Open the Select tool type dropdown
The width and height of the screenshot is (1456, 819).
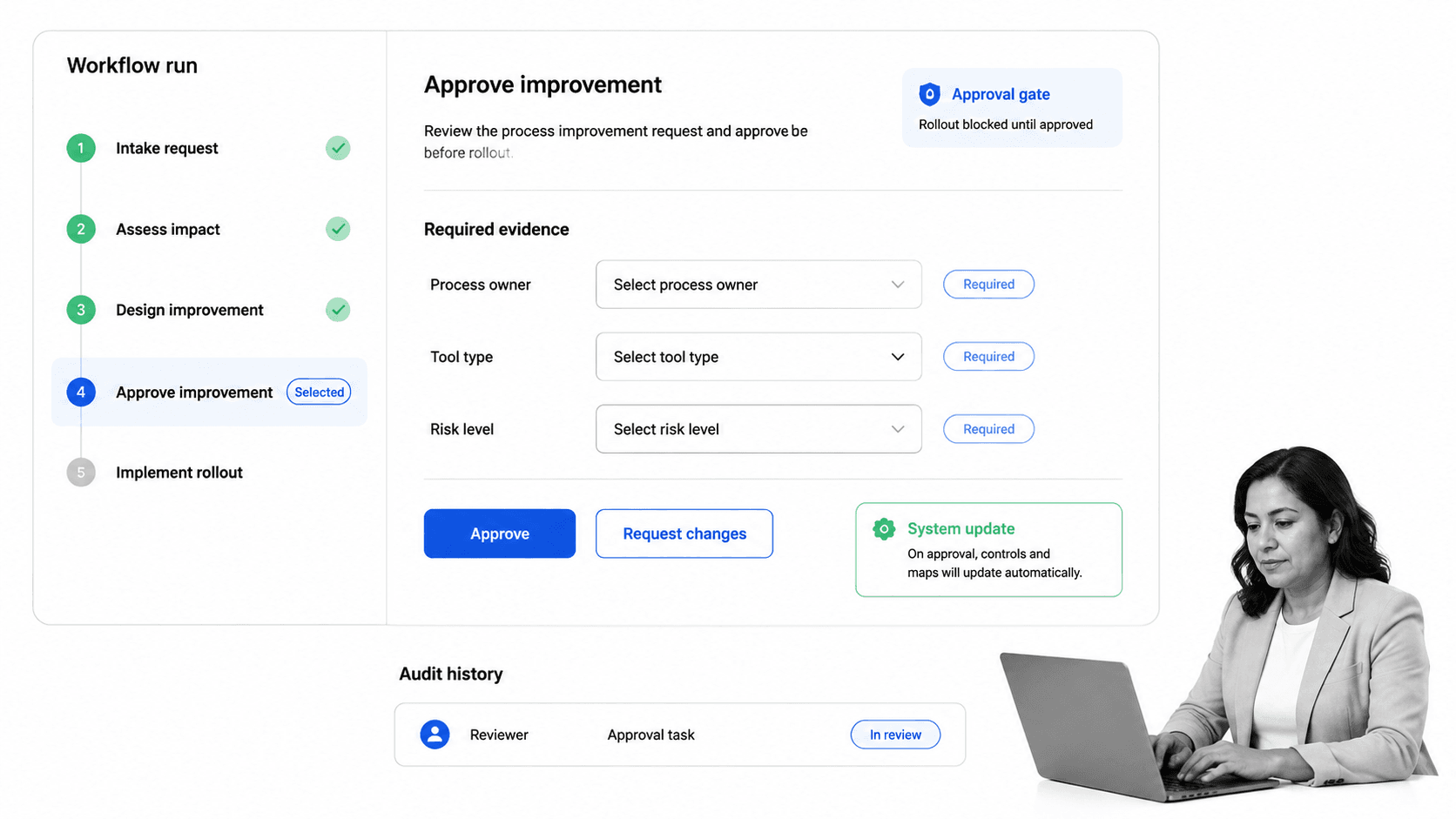click(758, 357)
